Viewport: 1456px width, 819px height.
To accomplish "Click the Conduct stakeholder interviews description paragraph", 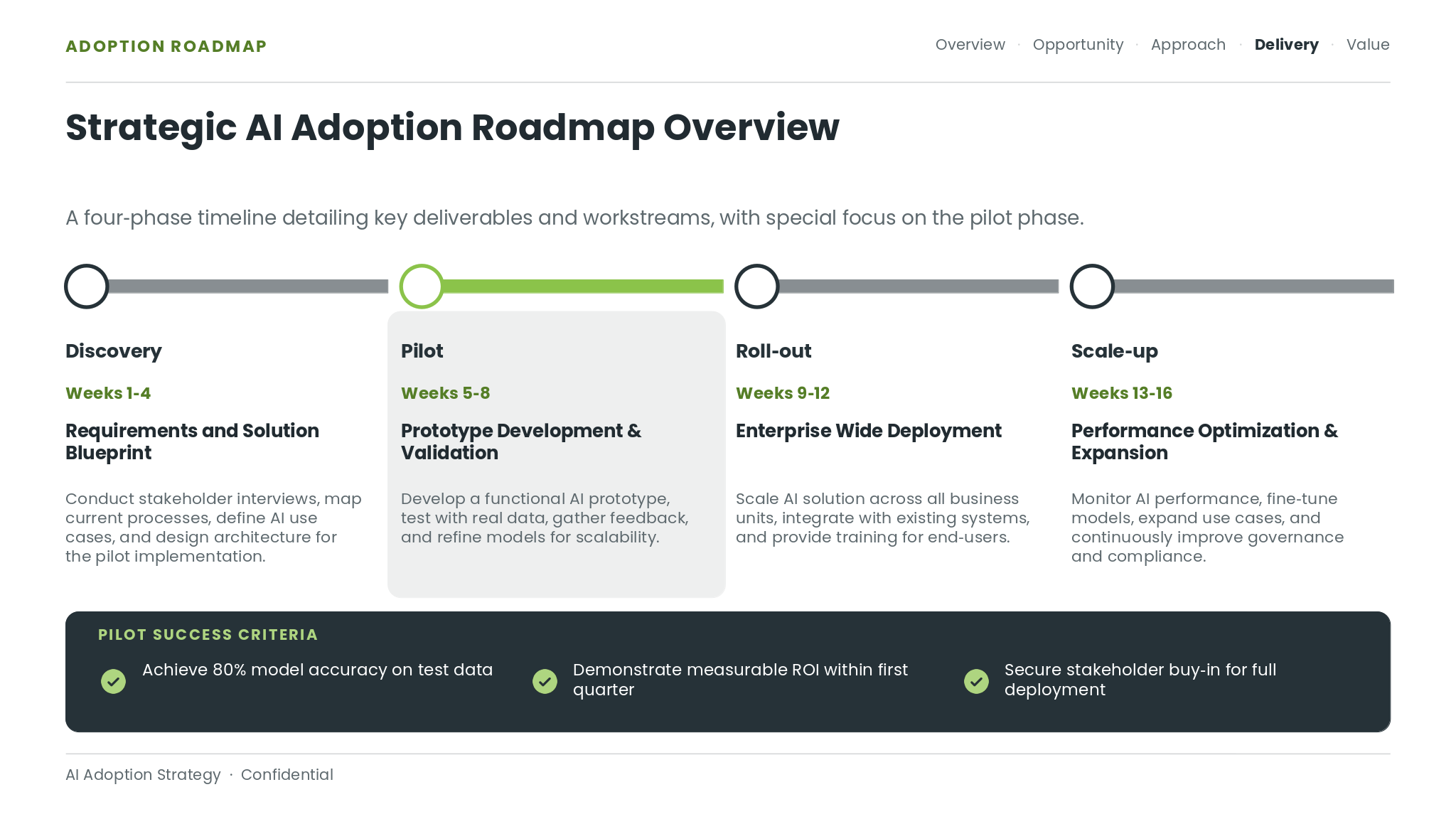I will point(213,528).
